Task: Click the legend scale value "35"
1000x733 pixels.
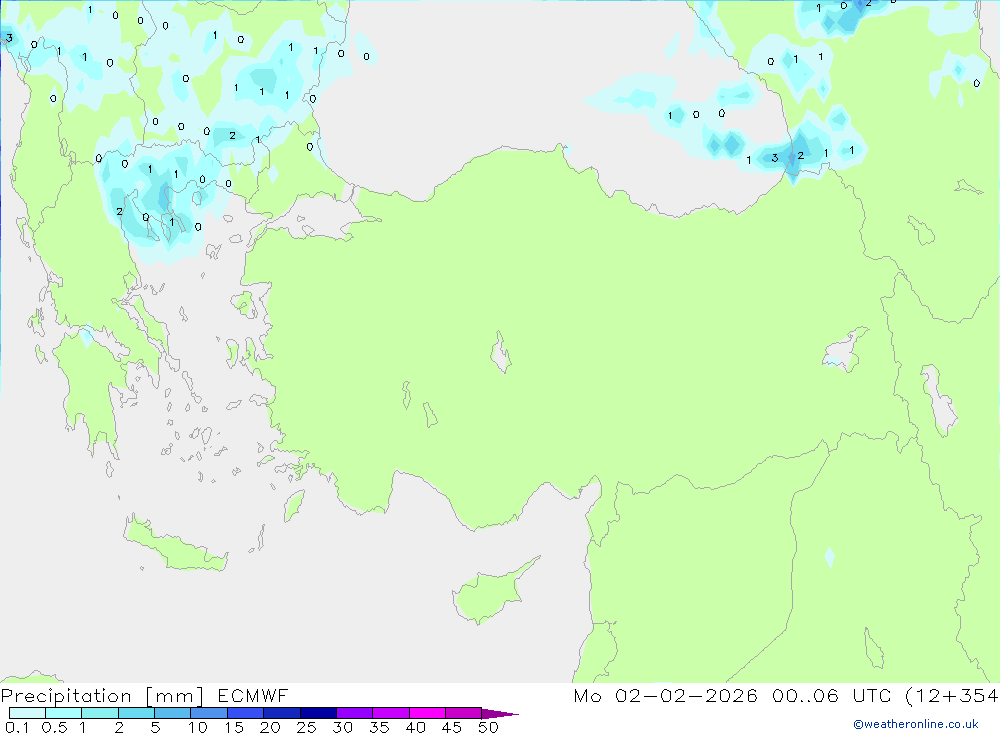Action: click(379, 727)
